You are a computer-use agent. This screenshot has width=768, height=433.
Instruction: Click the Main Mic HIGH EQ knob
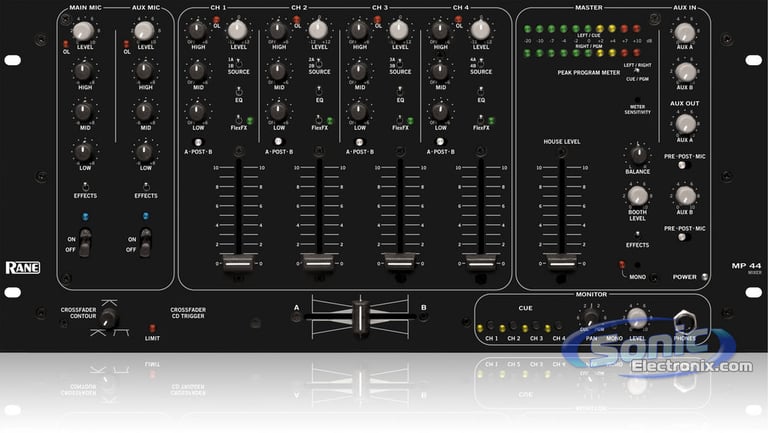pos(84,71)
